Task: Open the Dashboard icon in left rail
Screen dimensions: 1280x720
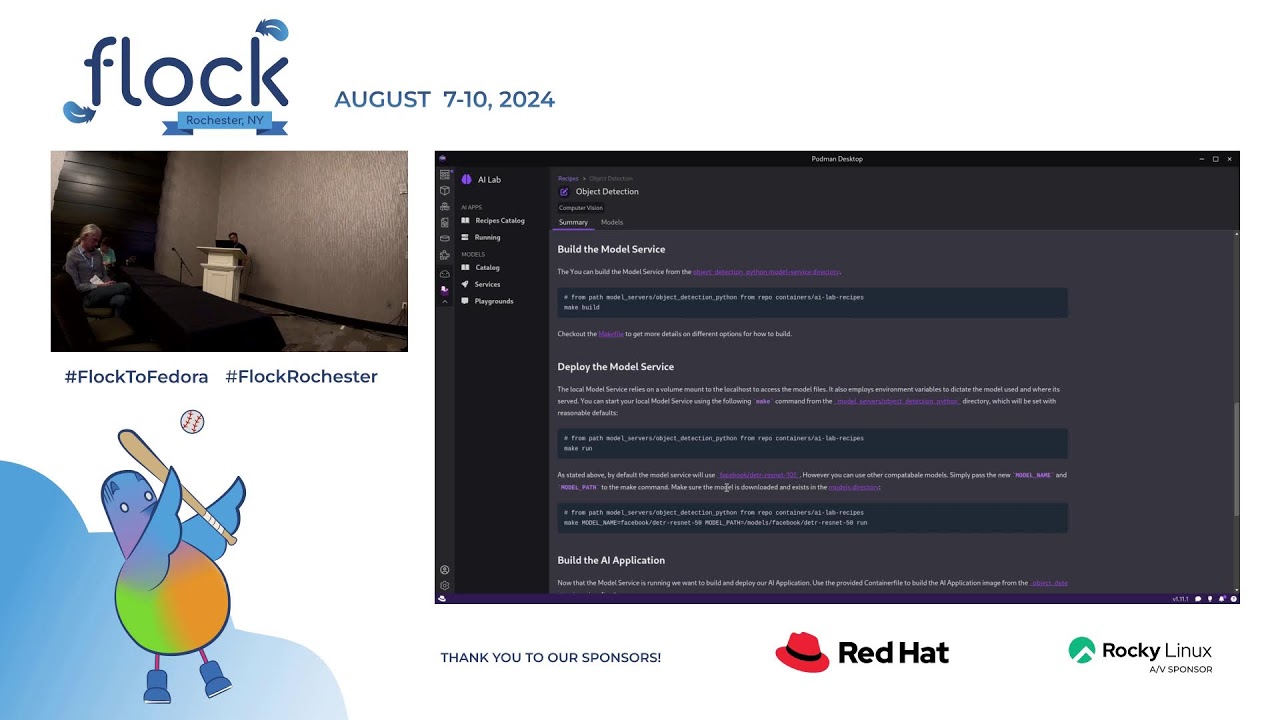Action: coord(445,174)
